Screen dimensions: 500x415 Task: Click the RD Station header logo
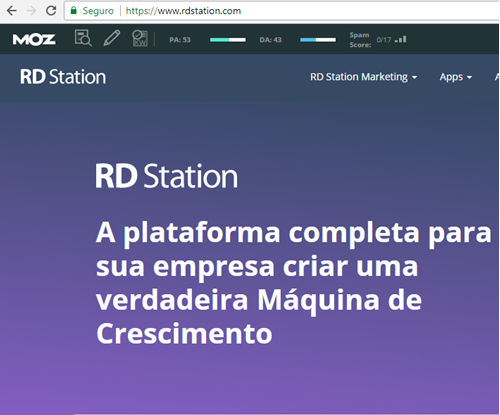63,77
